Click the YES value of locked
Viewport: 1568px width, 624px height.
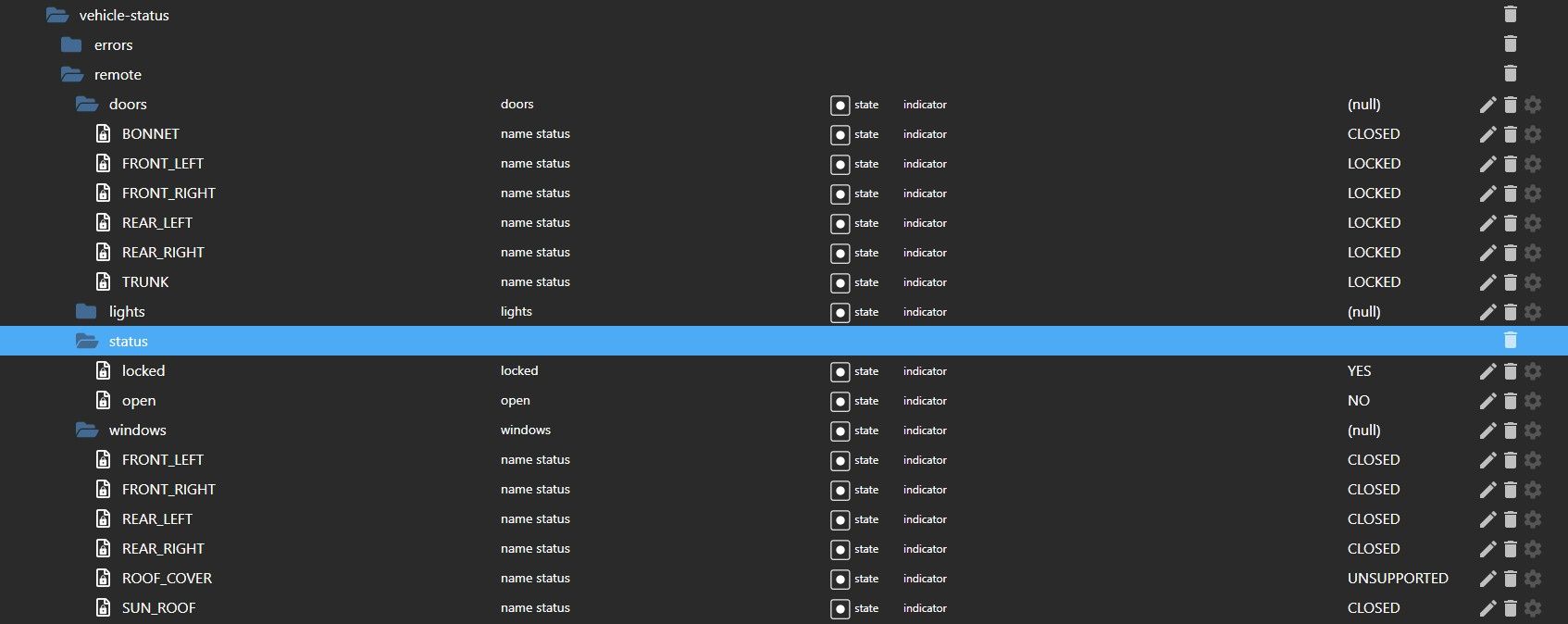tap(1359, 370)
